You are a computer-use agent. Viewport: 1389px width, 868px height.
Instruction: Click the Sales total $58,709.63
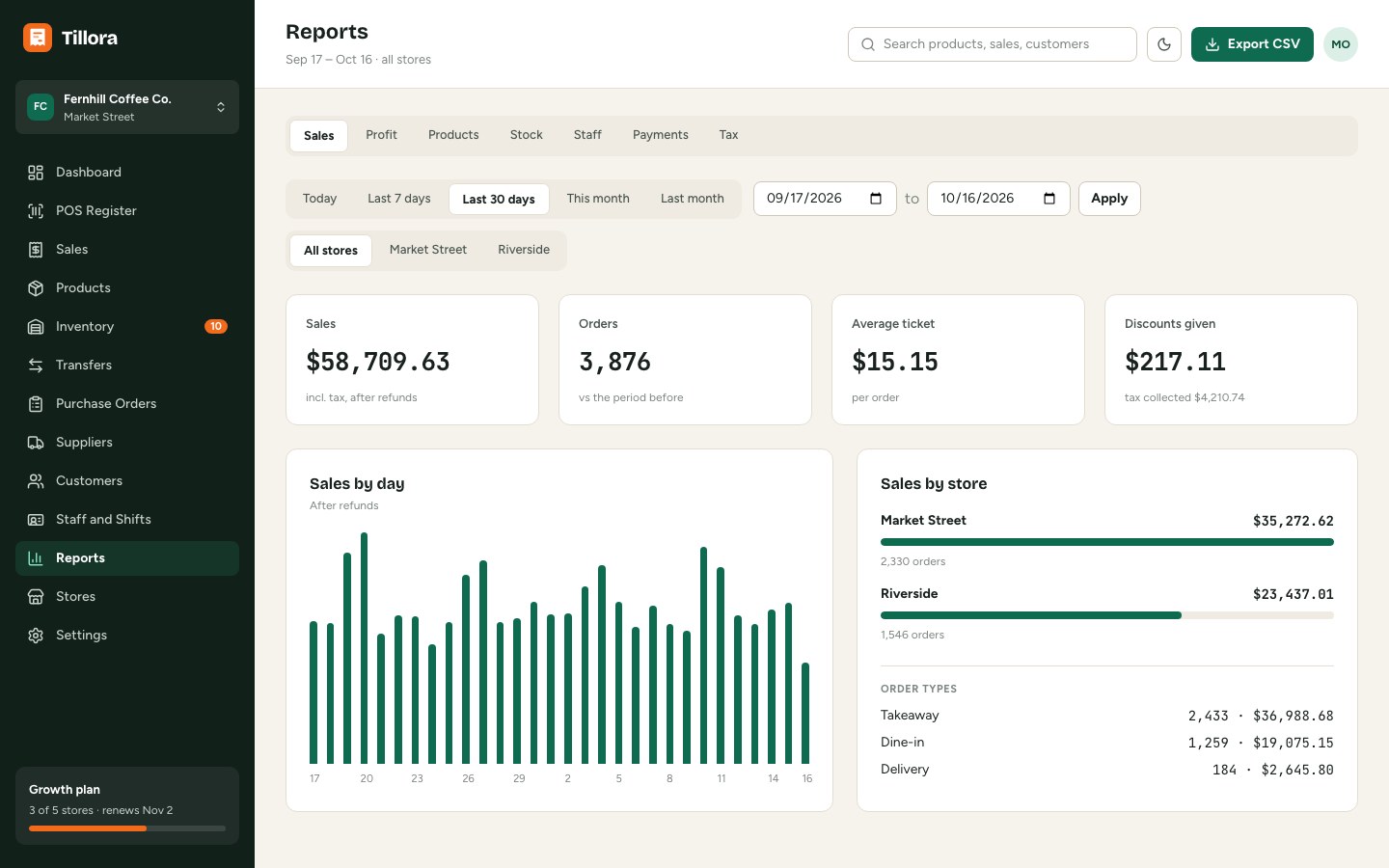point(378,362)
